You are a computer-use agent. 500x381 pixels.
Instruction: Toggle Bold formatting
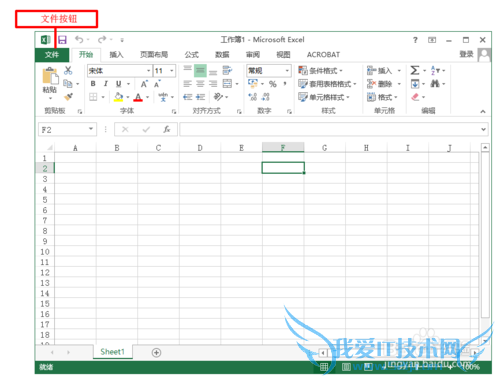[x=93, y=84]
